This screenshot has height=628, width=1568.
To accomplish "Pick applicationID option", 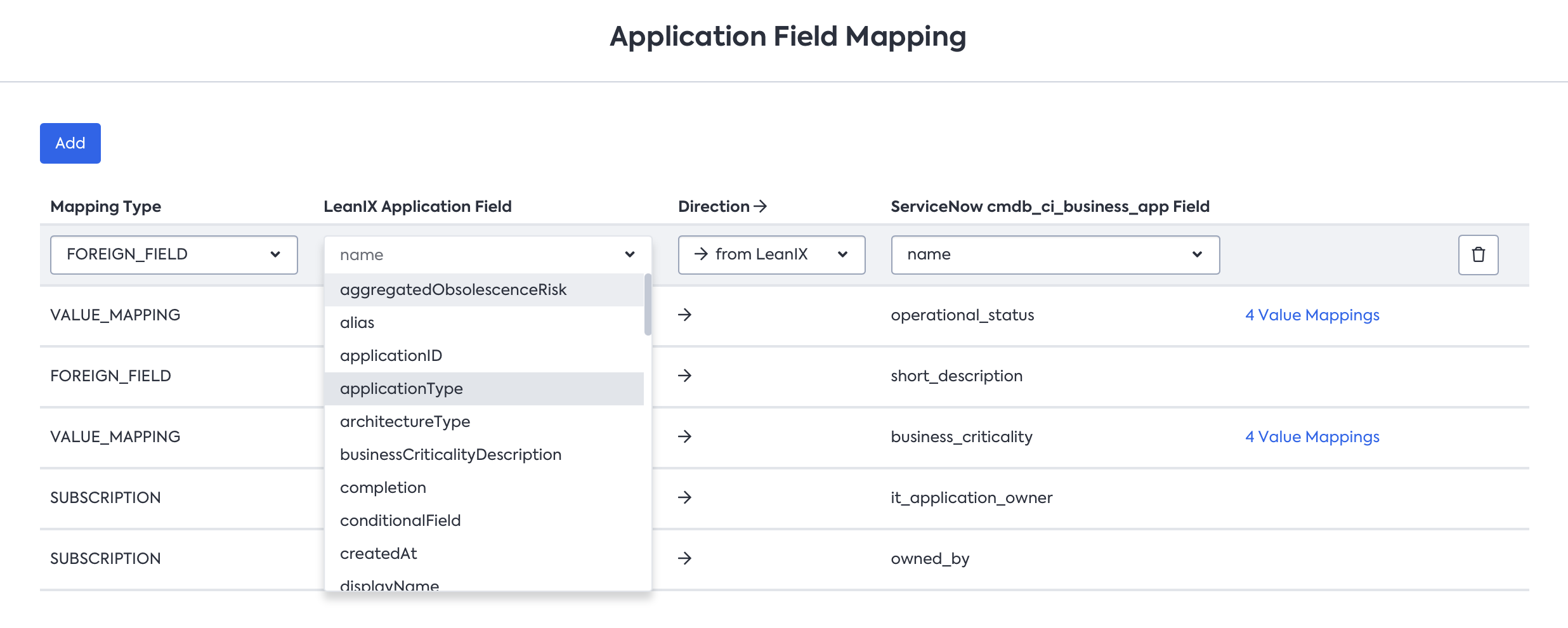I will click(x=484, y=356).
